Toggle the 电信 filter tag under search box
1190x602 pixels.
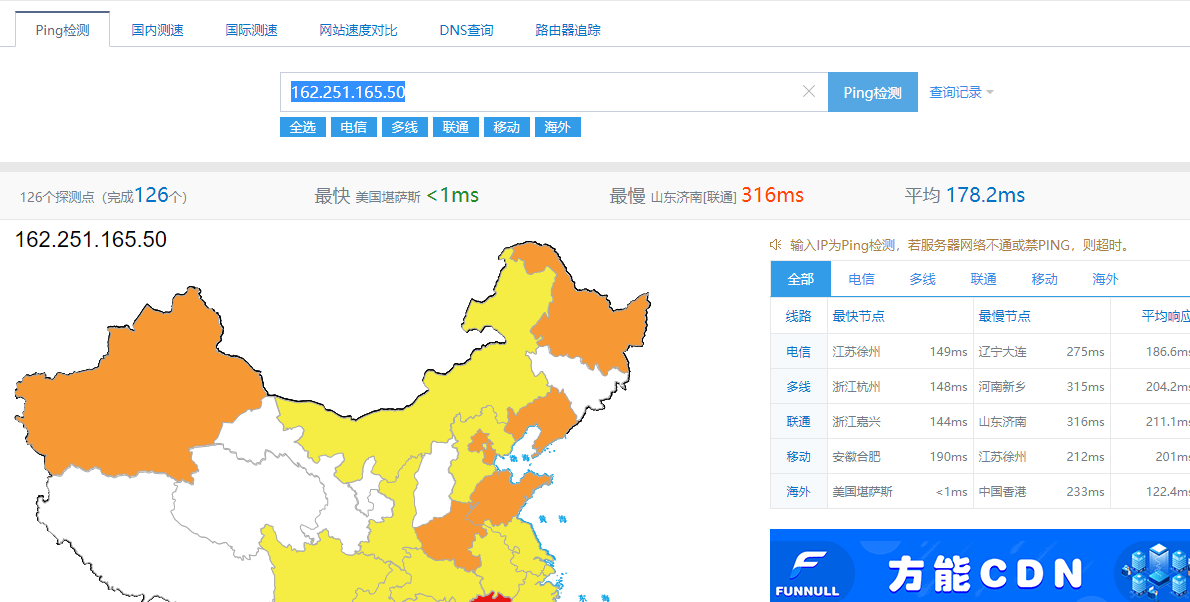(353, 127)
